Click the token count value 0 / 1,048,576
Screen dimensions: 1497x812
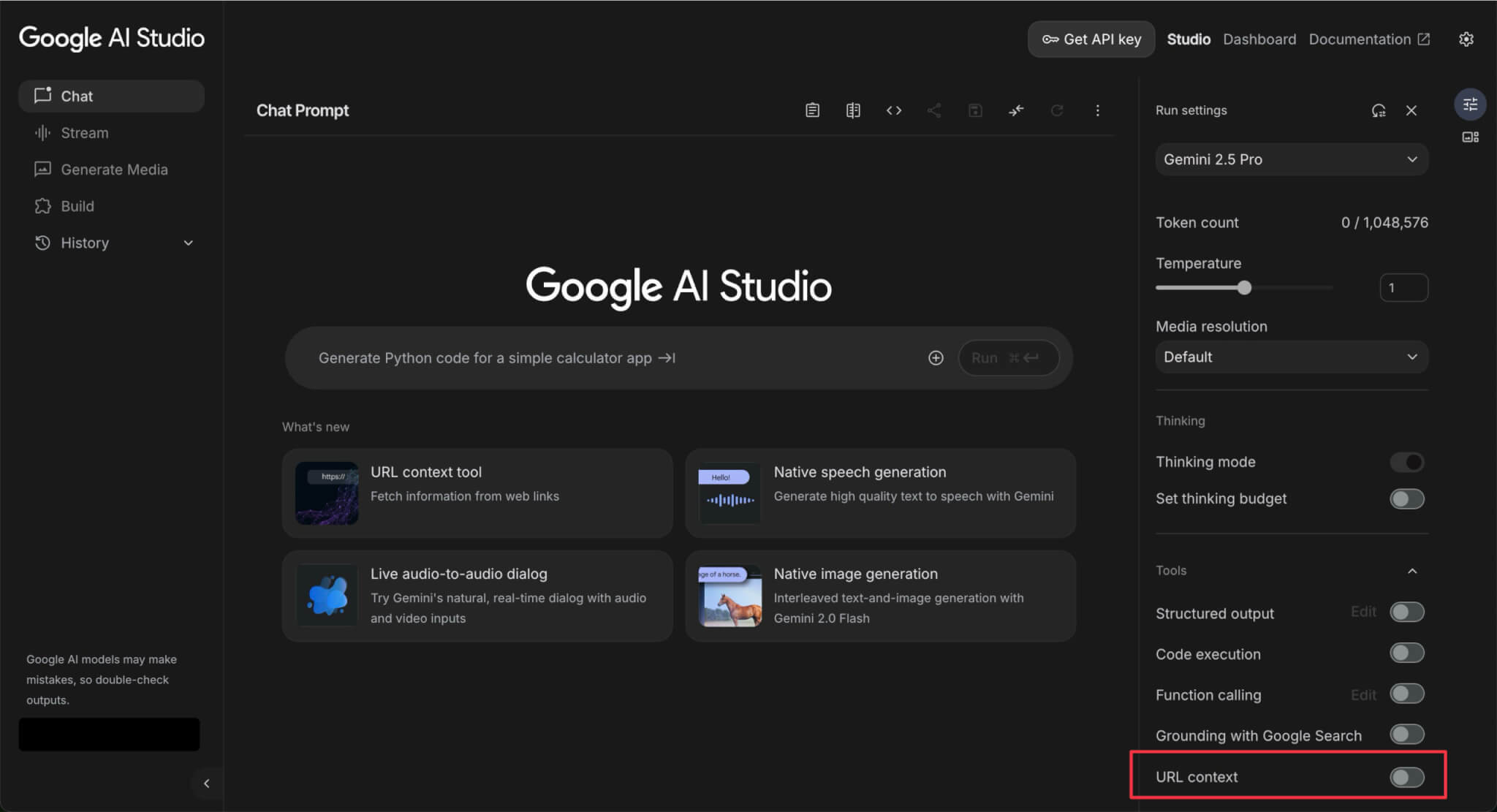click(x=1384, y=223)
